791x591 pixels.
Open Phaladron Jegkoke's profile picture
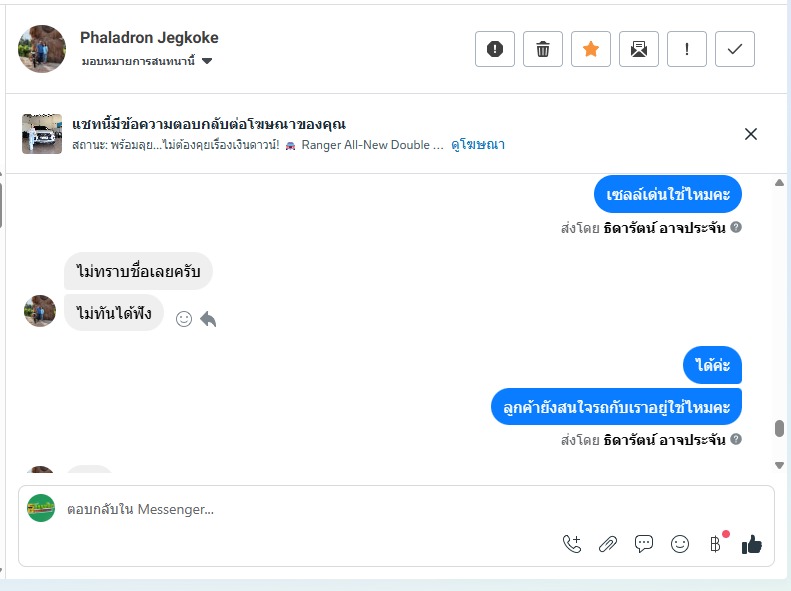(42, 49)
